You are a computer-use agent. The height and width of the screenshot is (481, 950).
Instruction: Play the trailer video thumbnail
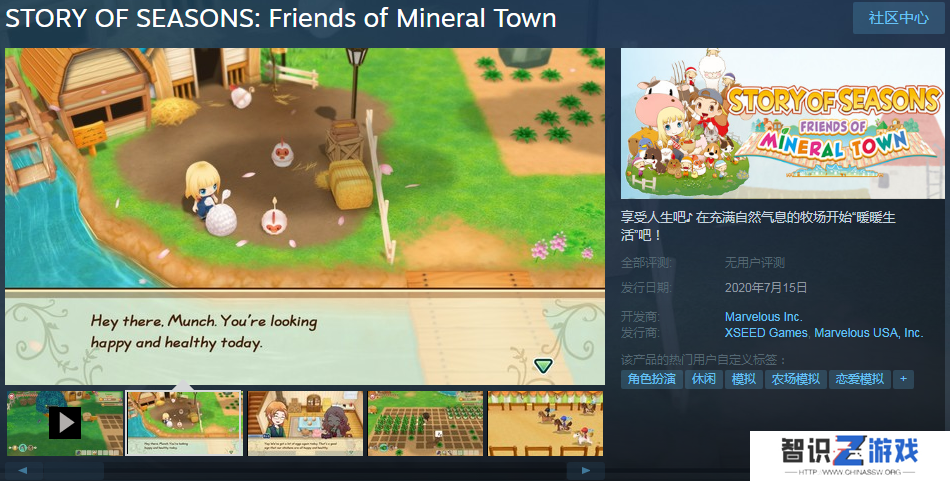tap(65, 423)
